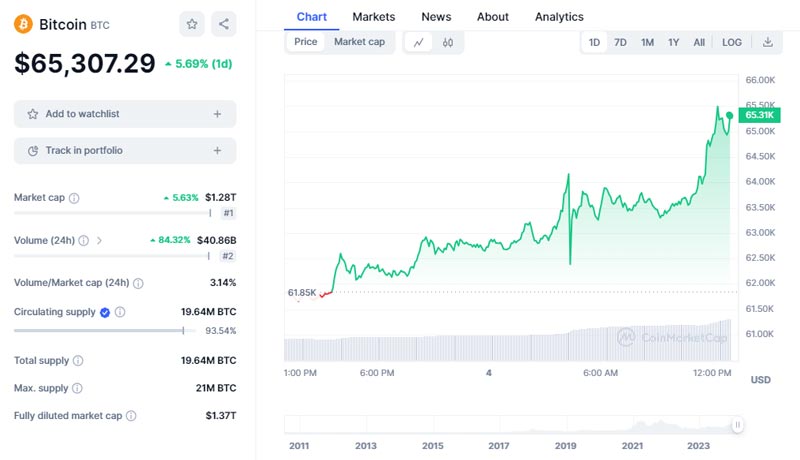The width and height of the screenshot is (800, 460).
Task: Open the Markets tab
Action: [373, 17]
